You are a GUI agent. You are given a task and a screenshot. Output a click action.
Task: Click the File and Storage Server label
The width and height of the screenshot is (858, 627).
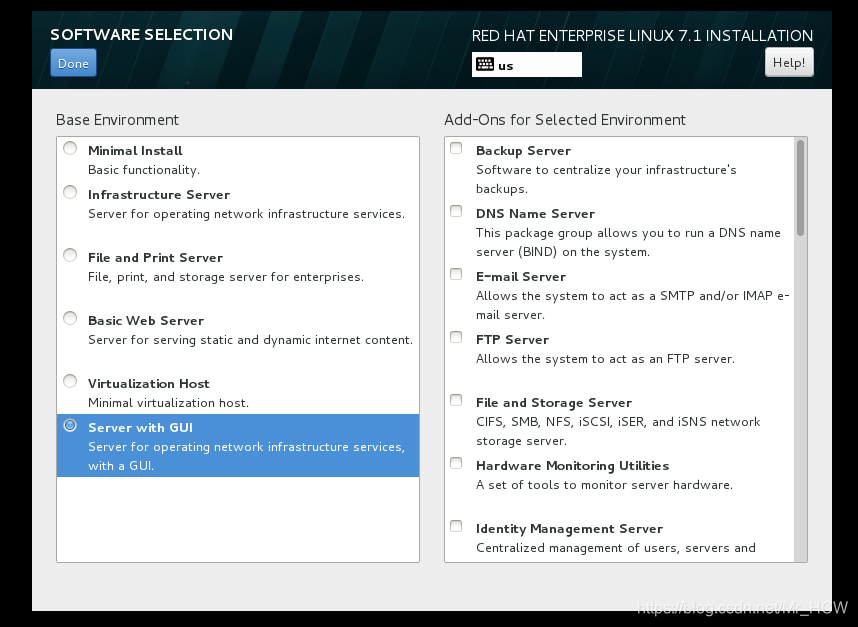tap(554, 403)
